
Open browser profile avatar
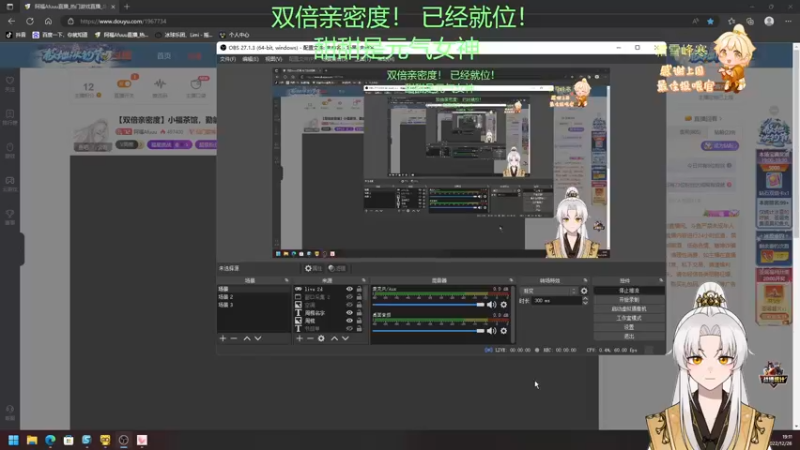click(x=769, y=21)
